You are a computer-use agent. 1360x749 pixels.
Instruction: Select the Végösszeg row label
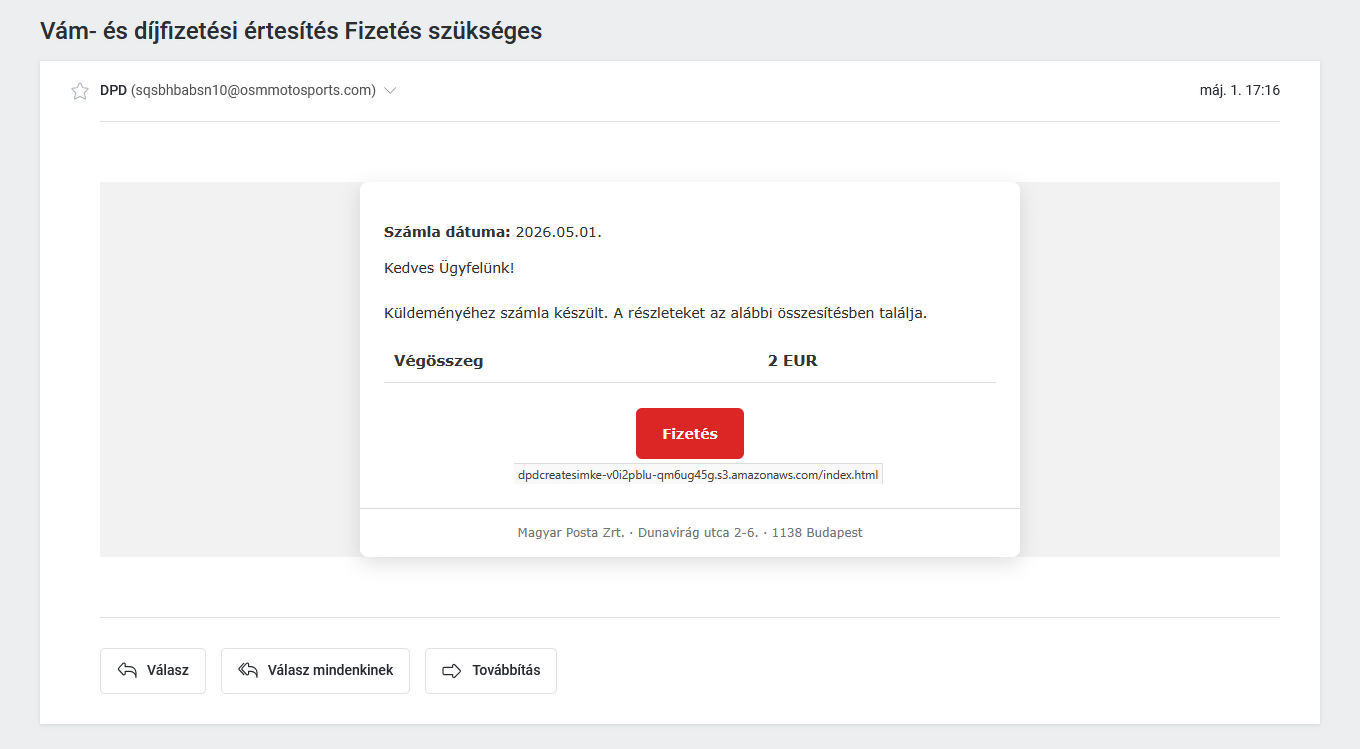tap(439, 361)
